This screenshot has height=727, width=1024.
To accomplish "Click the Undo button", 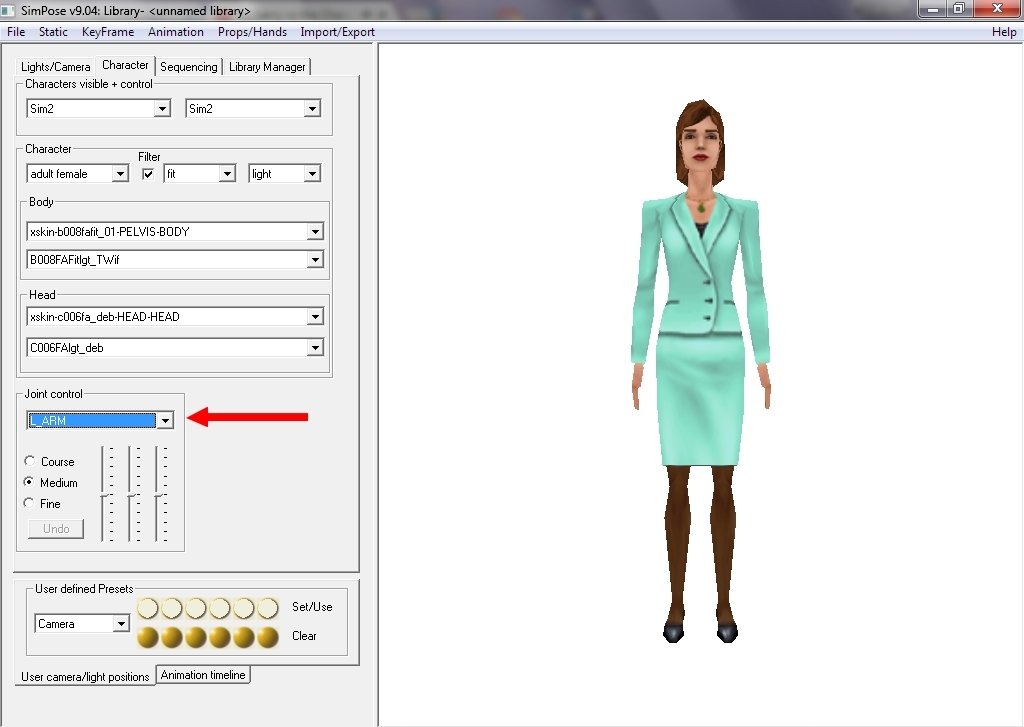I will point(56,529).
